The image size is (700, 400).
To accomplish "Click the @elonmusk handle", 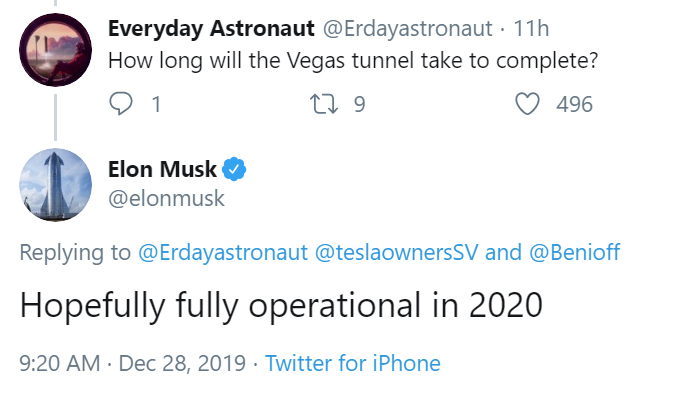I will click(x=166, y=199).
